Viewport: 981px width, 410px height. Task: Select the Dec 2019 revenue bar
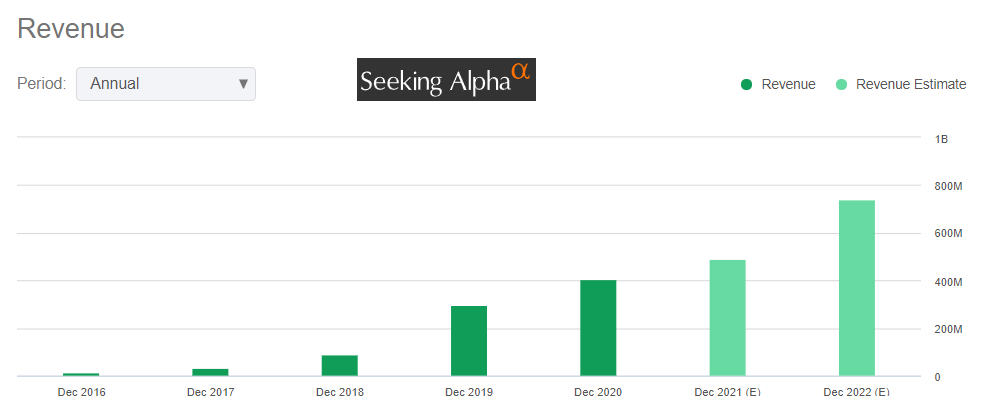point(469,341)
